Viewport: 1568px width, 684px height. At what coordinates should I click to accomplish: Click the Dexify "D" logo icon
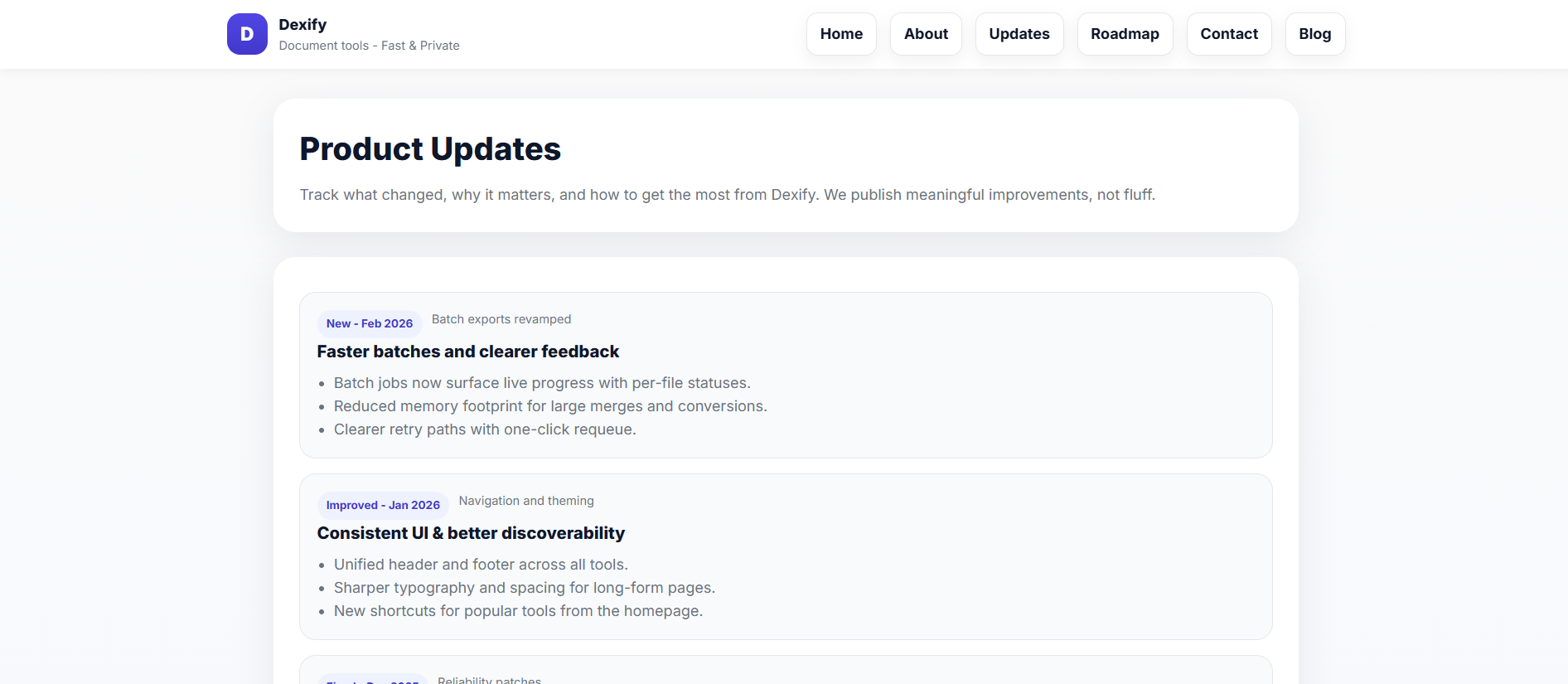(x=246, y=33)
